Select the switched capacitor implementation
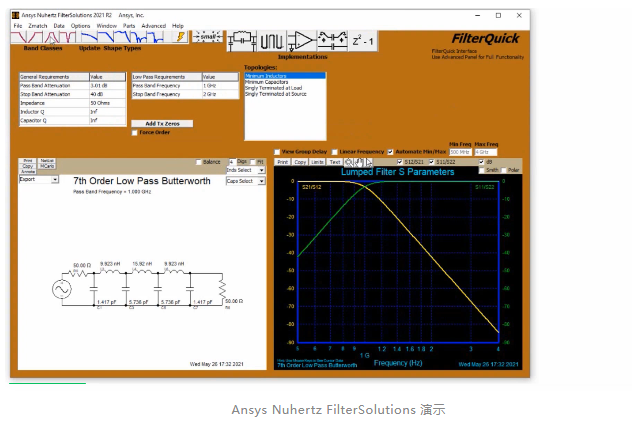Image resolution: width=632 pixels, height=421 pixels. pos(333,41)
